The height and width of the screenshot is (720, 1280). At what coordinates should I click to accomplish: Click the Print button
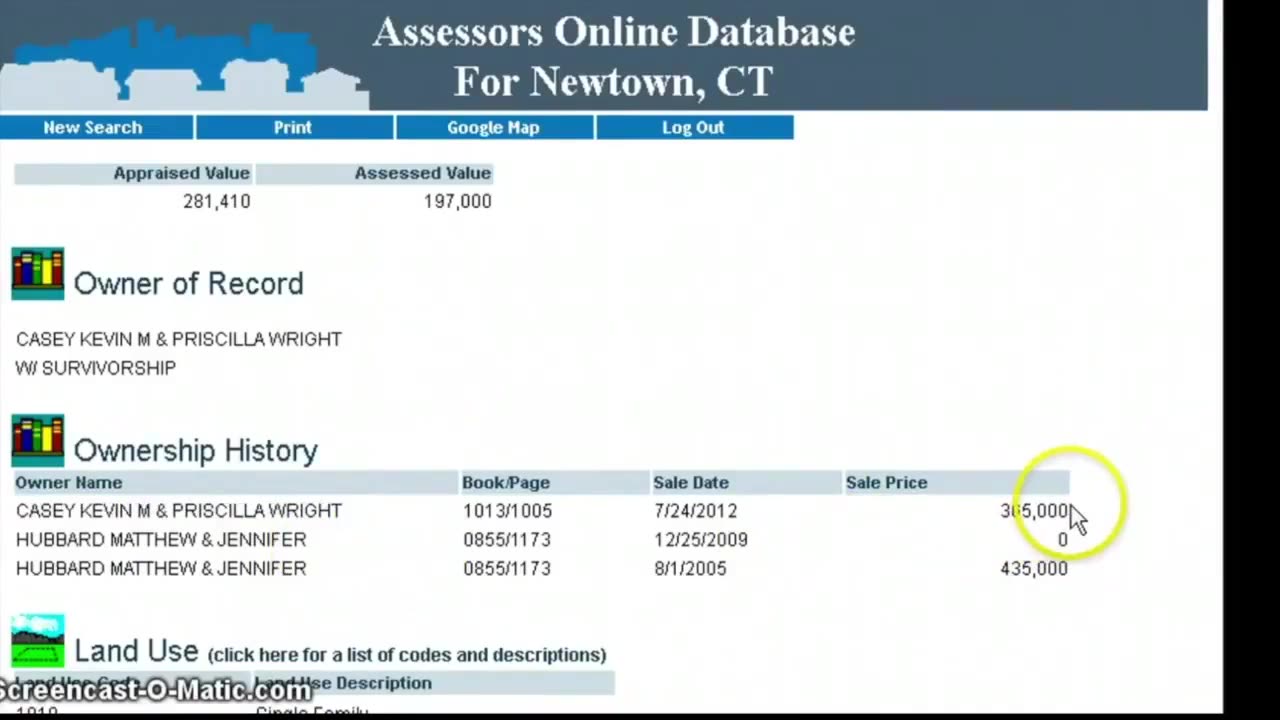click(294, 127)
